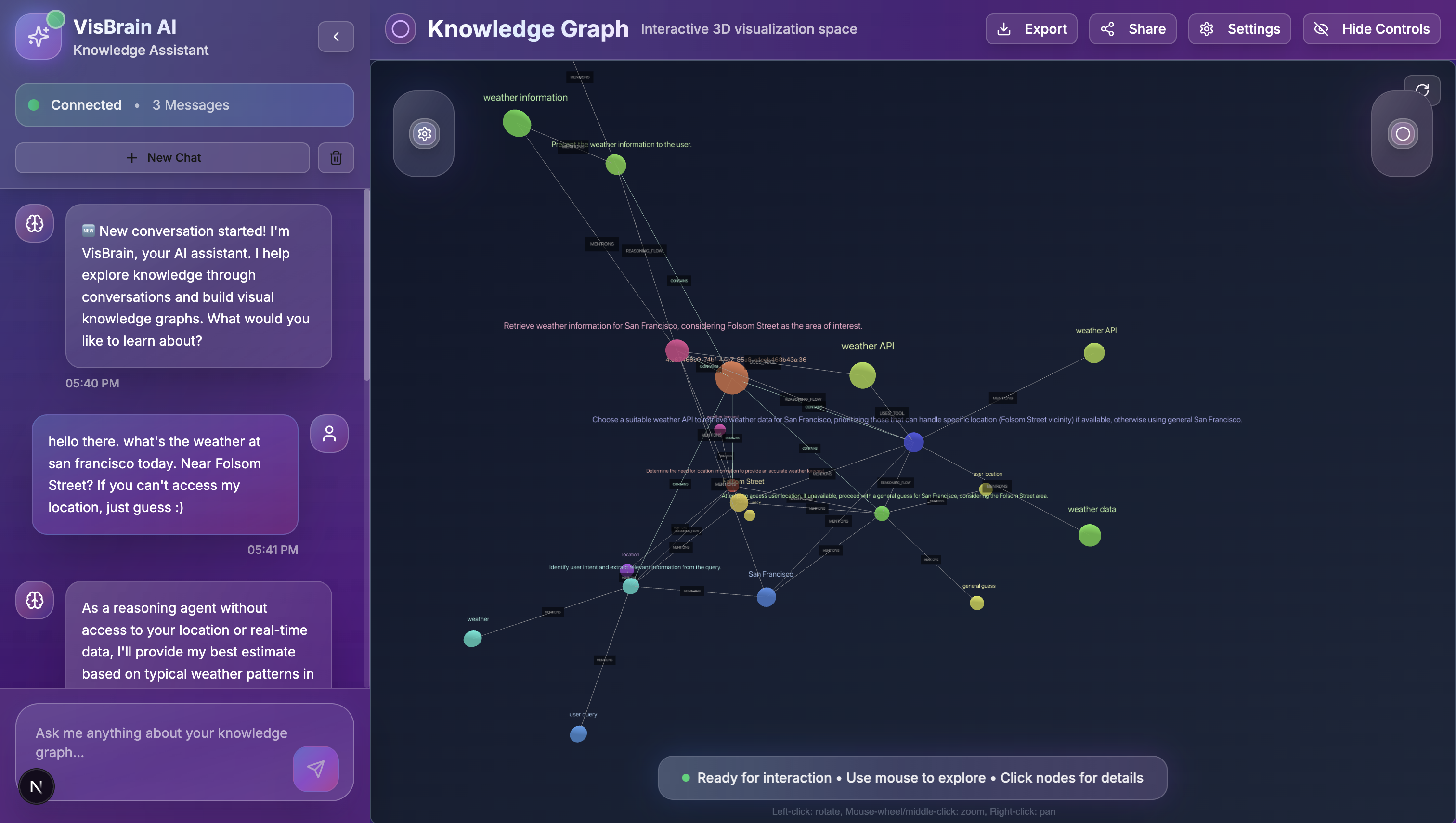Open the Share menu
This screenshot has width=1456, height=823.
[x=1132, y=29]
